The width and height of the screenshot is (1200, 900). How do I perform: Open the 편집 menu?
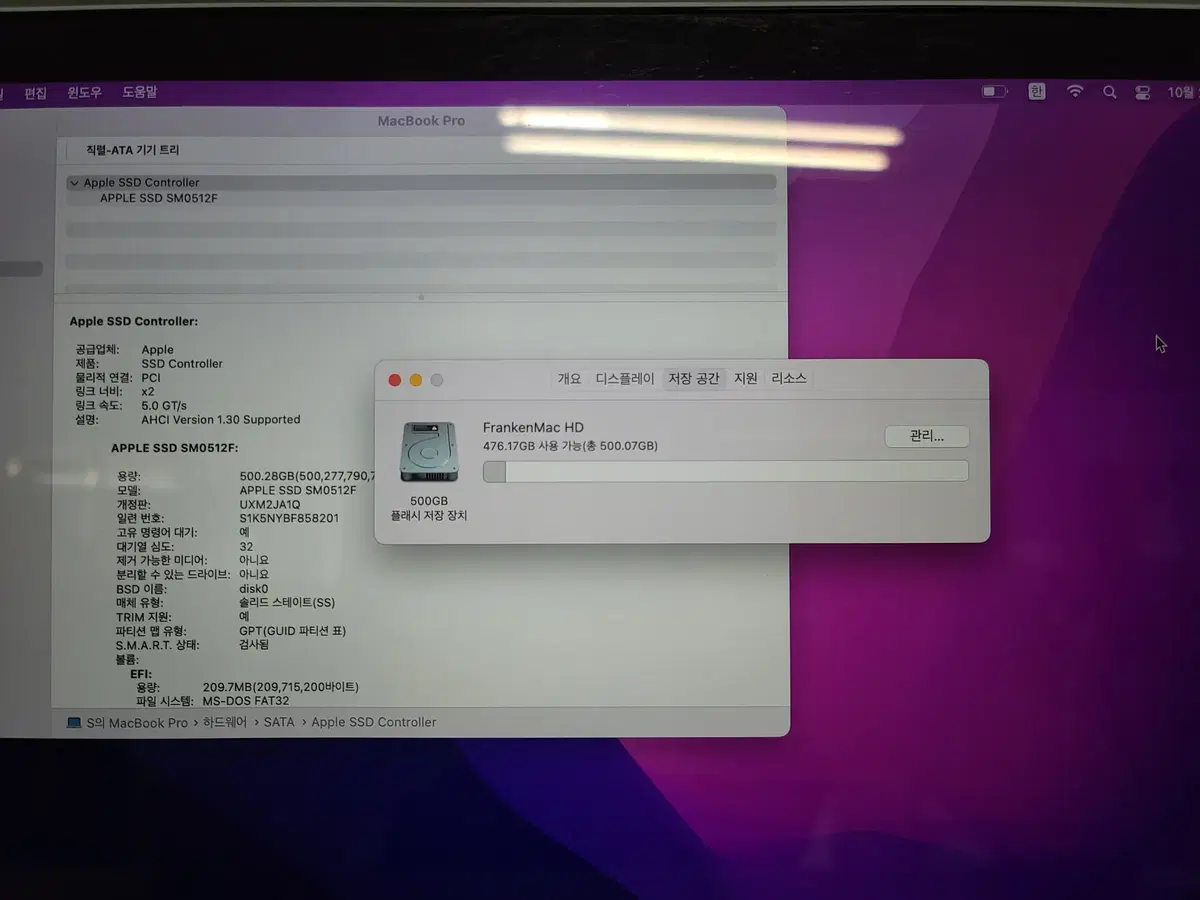[x=35, y=92]
